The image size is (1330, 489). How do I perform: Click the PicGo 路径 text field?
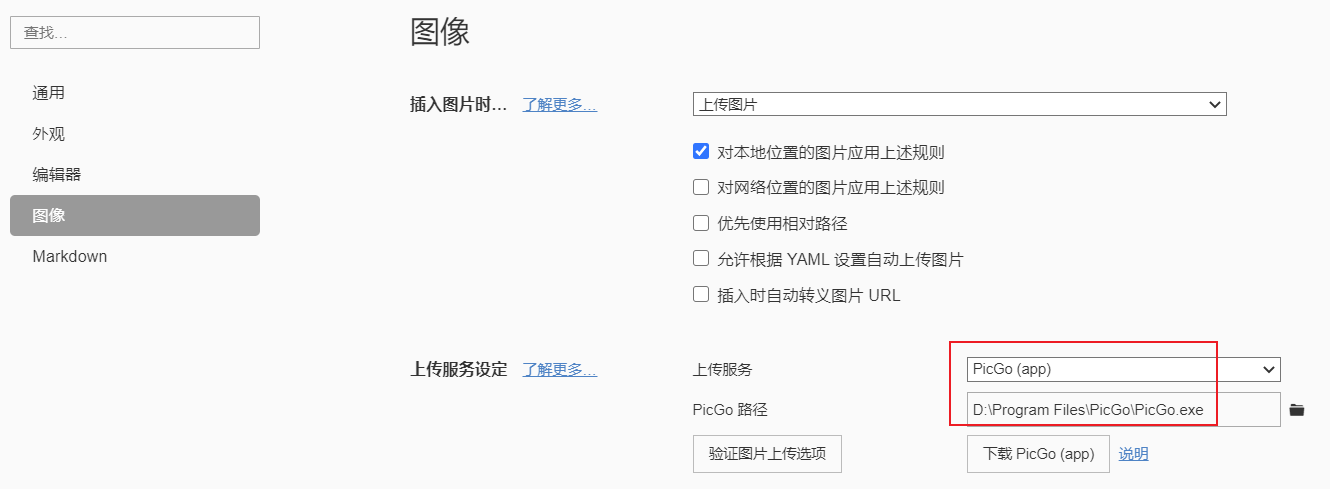coord(1124,409)
